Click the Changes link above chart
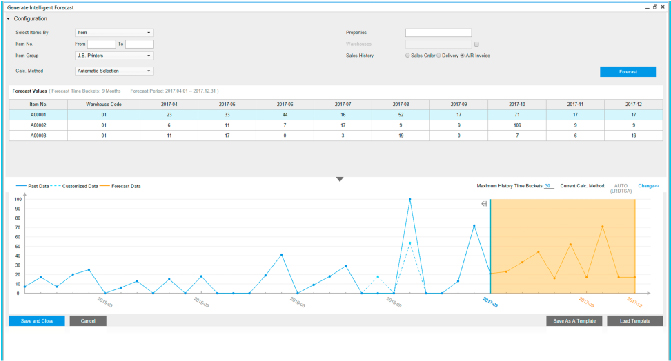The image size is (671, 361). 648,186
